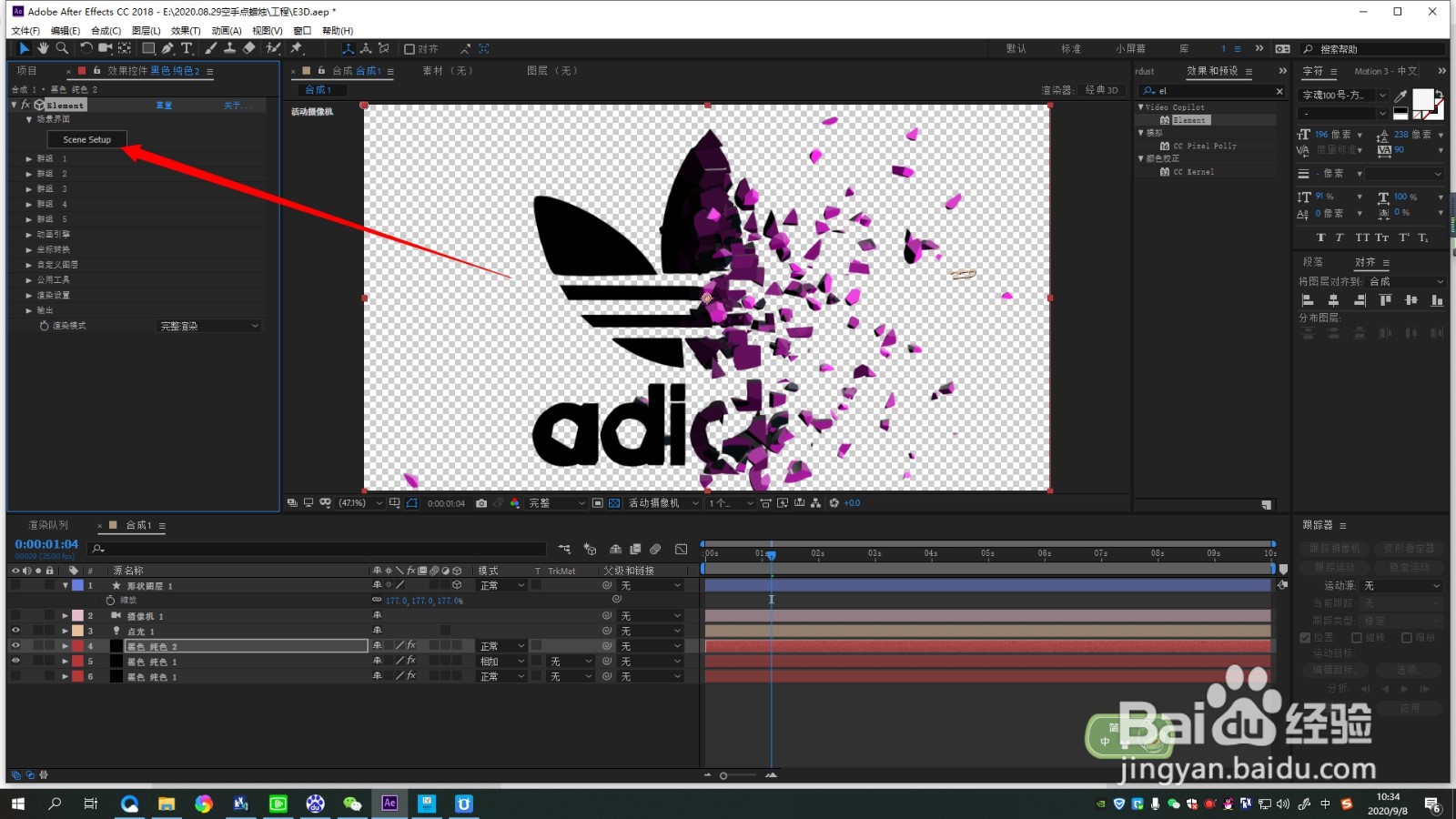Open the 帮助(H) menu
The image size is (1456, 819).
pyautogui.click(x=338, y=31)
